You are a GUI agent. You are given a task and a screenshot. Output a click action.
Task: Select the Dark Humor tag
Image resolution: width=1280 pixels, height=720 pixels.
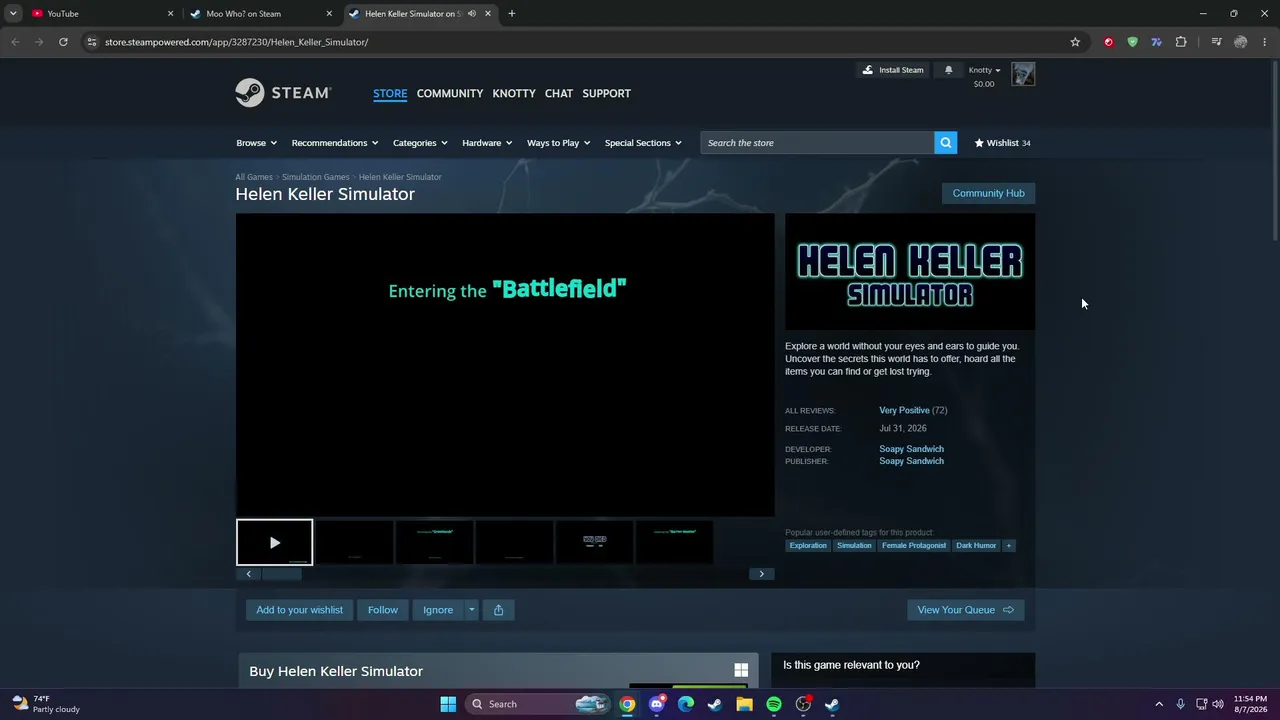tap(976, 546)
